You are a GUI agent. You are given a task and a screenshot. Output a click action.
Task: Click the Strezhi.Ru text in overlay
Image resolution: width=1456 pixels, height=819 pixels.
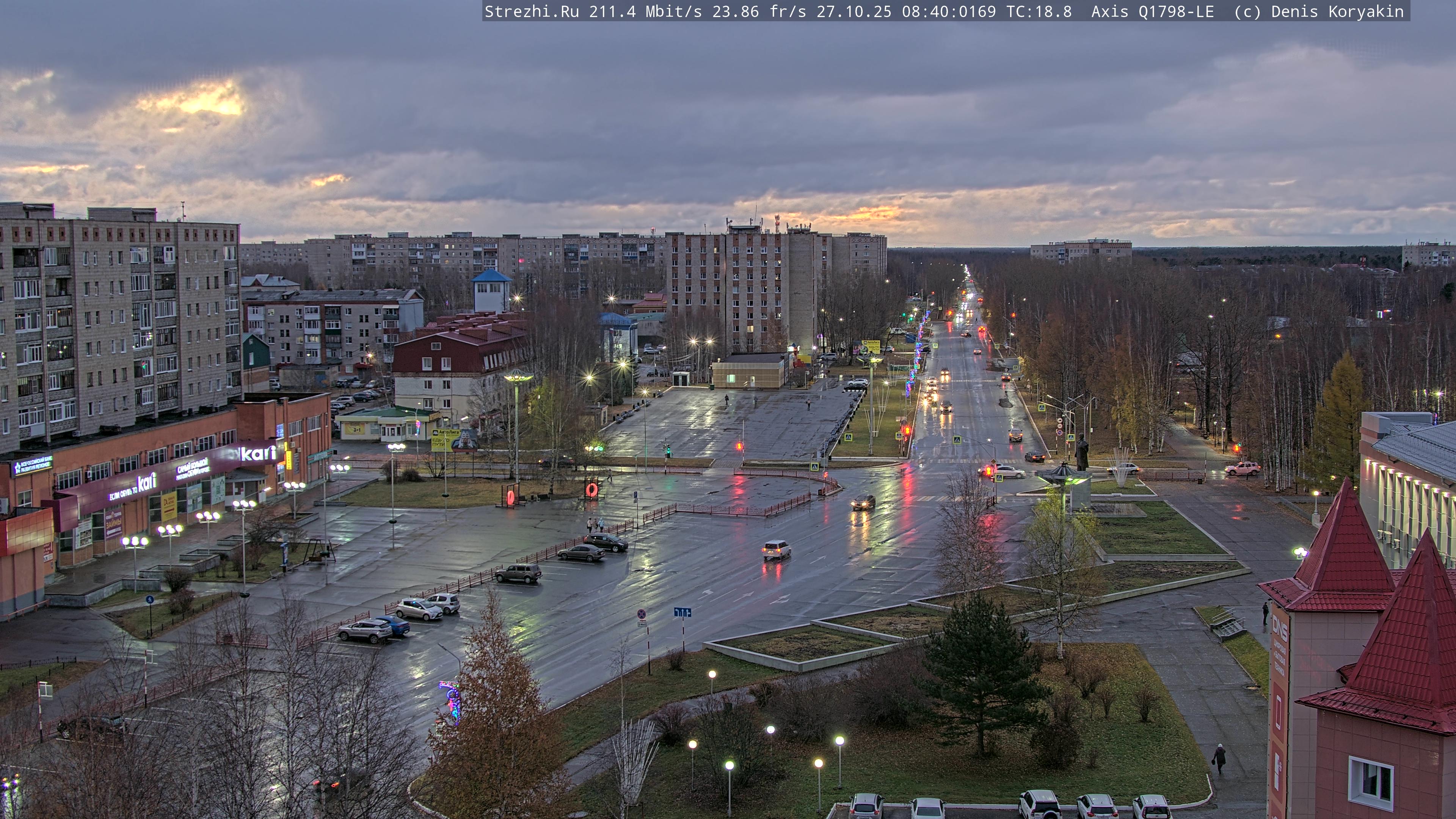(x=531, y=11)
